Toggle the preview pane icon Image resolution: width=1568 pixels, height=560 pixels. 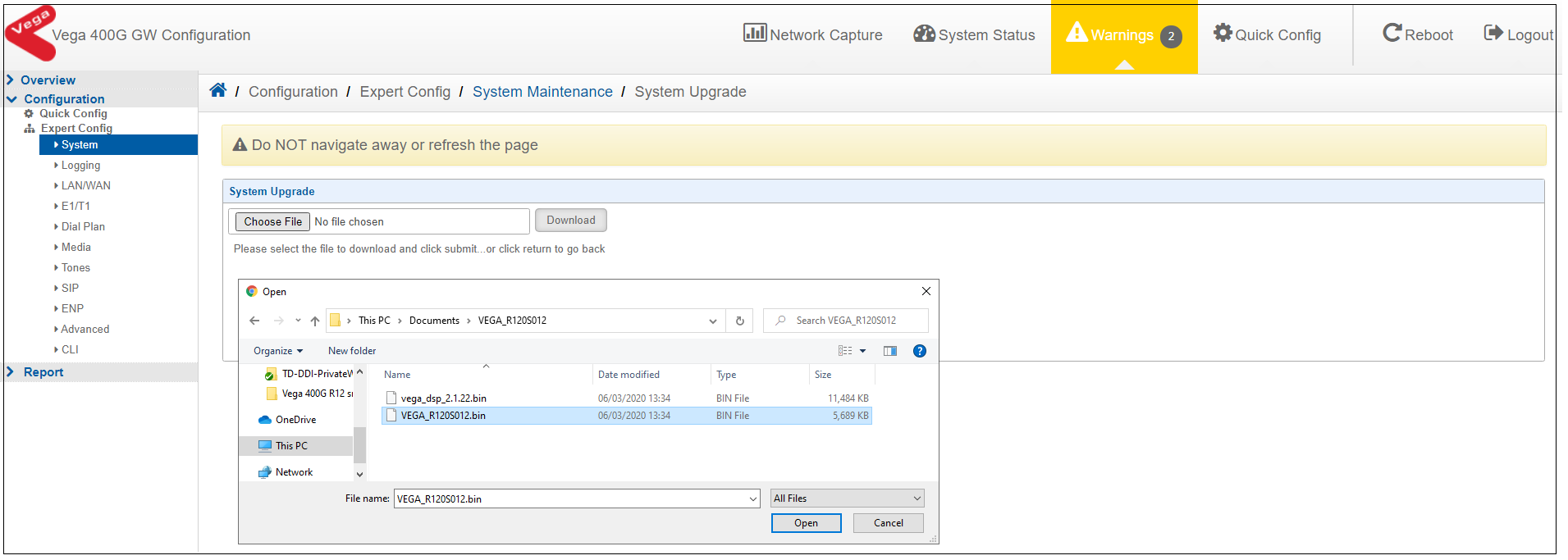889,351
